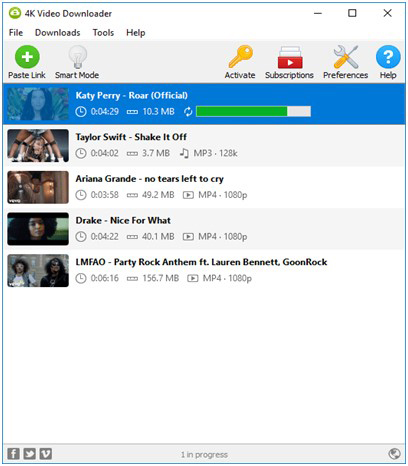
Task: Click clock icon in LMFAO row
Action: 81,278
